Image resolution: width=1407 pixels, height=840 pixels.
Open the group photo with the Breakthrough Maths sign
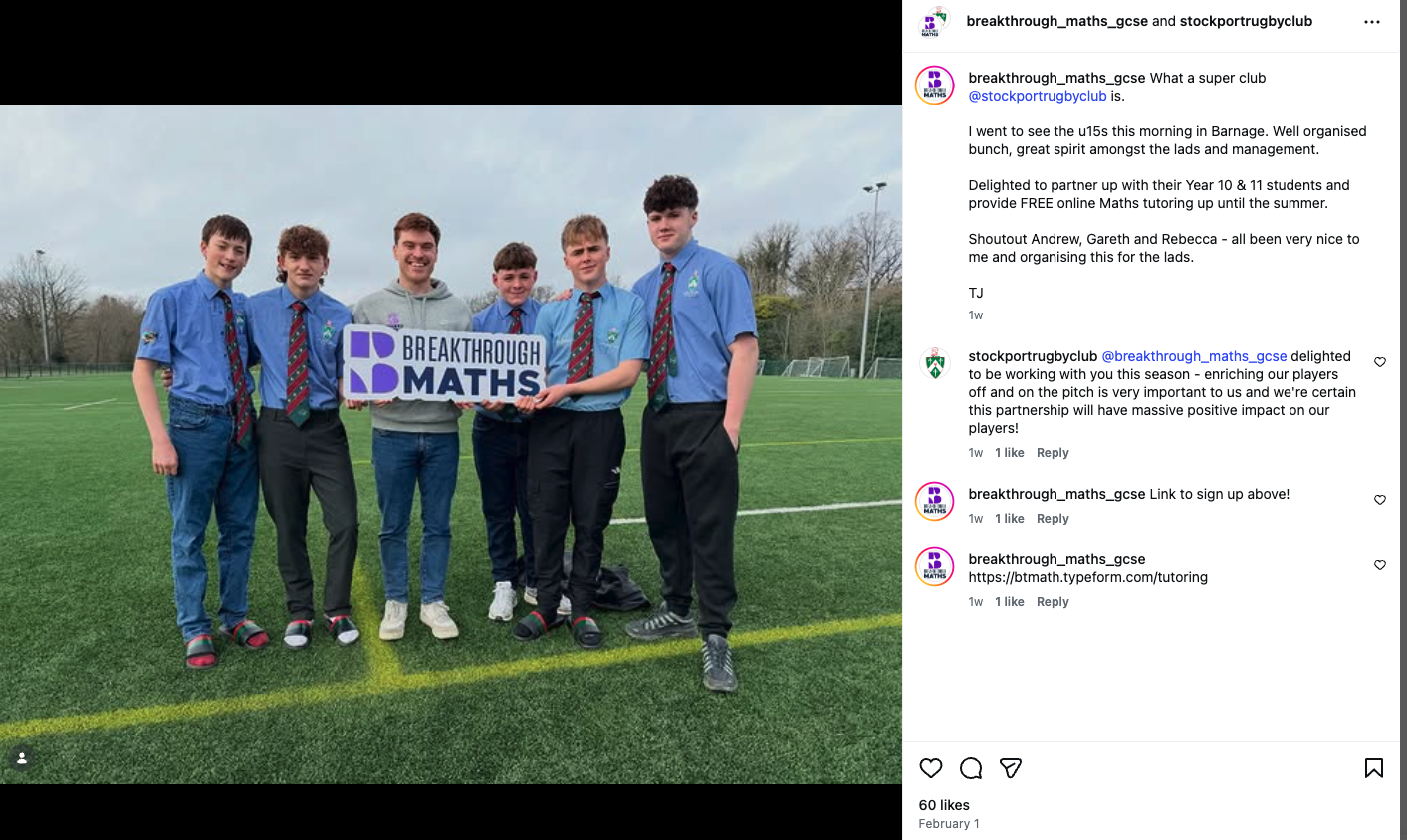pyautogui.click(x=451, y=445)
